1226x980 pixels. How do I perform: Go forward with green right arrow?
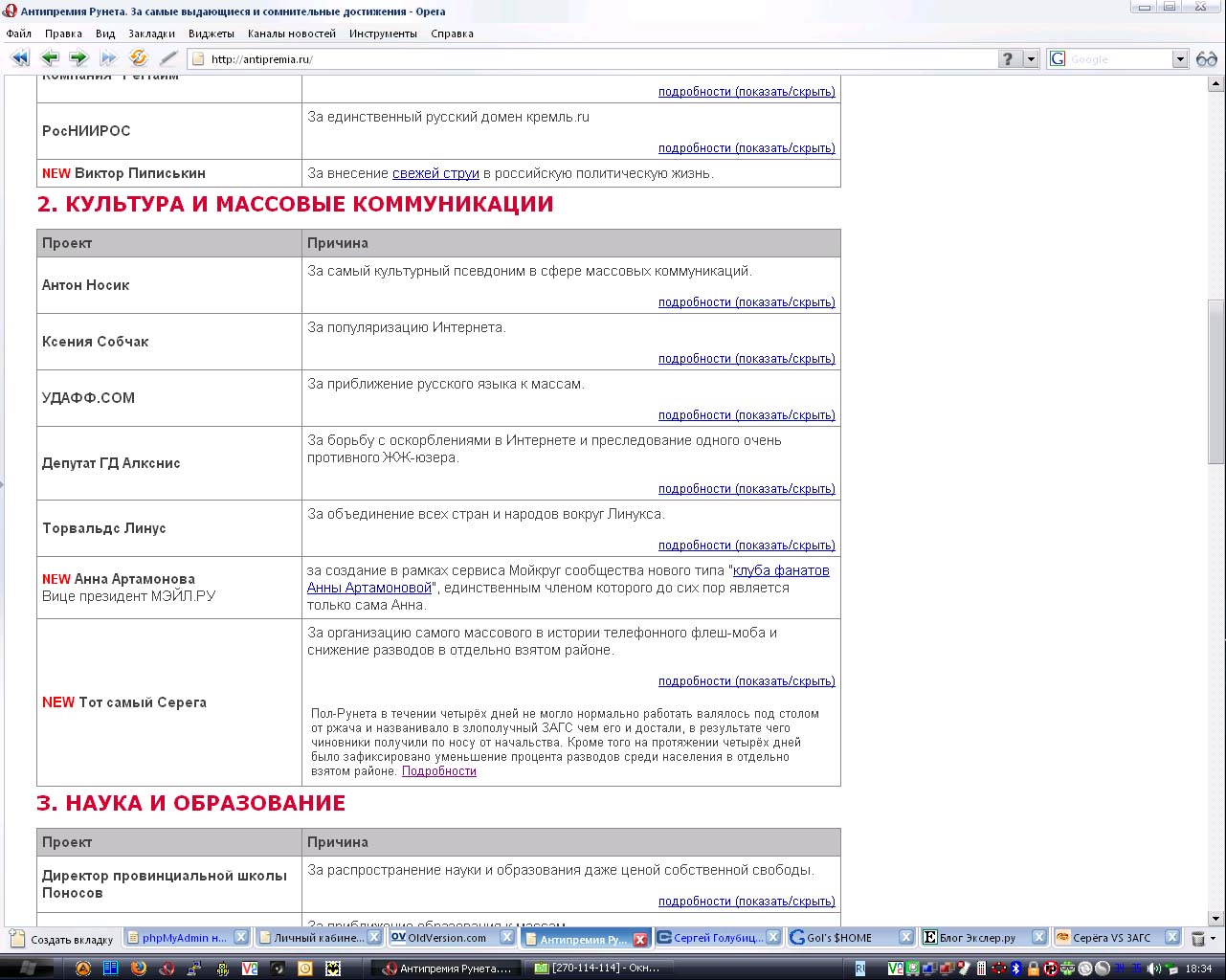pos(78,58)
